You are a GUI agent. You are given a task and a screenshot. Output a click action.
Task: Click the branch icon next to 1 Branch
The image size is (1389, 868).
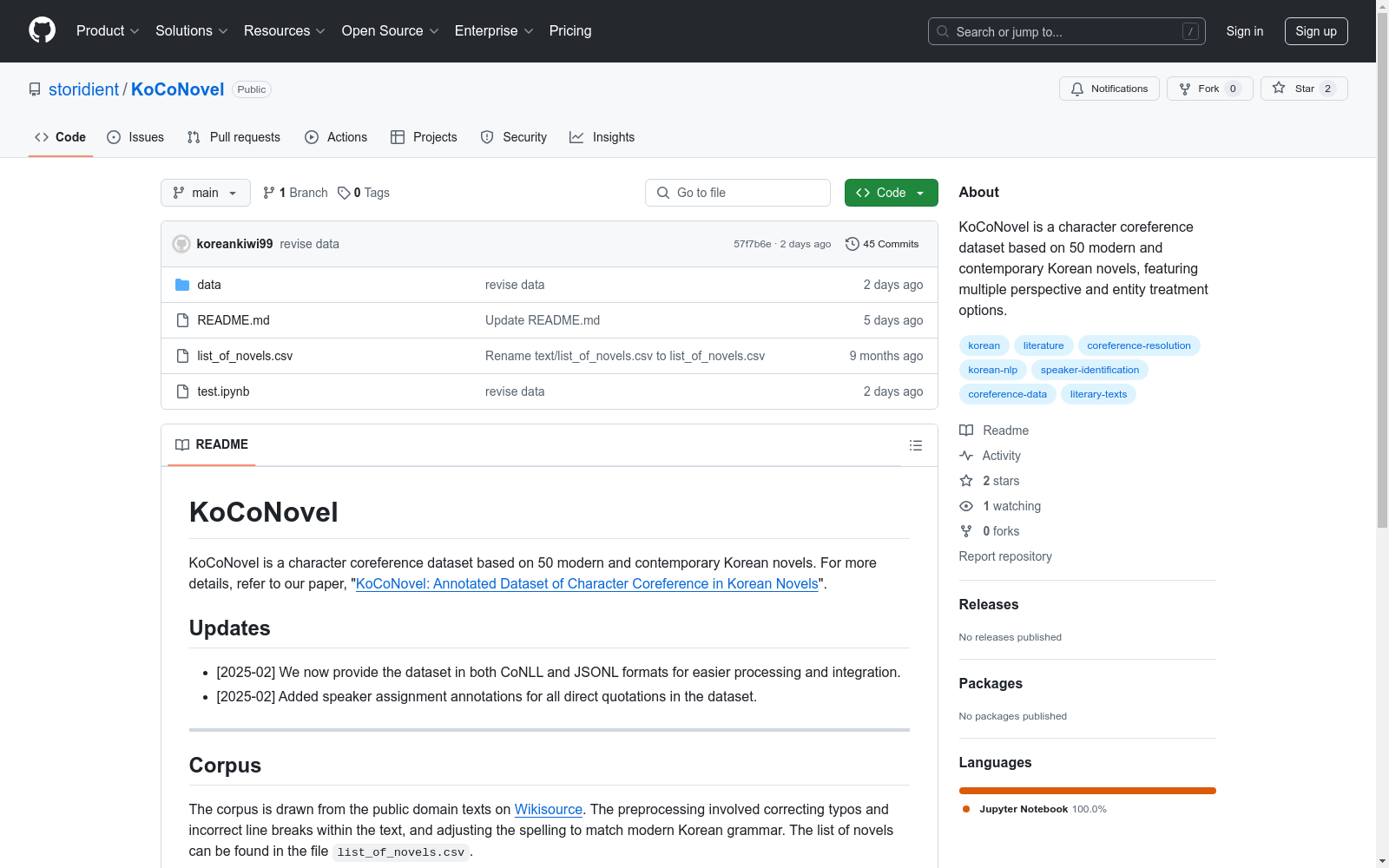[269, 193]
